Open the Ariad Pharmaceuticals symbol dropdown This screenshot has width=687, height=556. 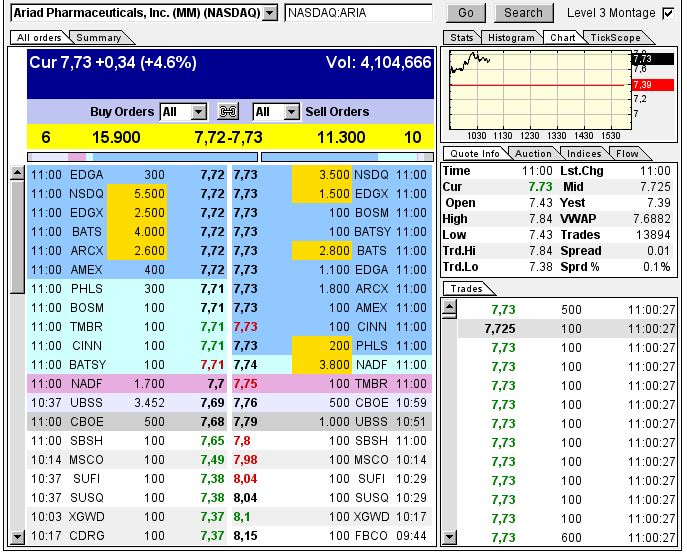pyautogui.click(x=270, y=13)
